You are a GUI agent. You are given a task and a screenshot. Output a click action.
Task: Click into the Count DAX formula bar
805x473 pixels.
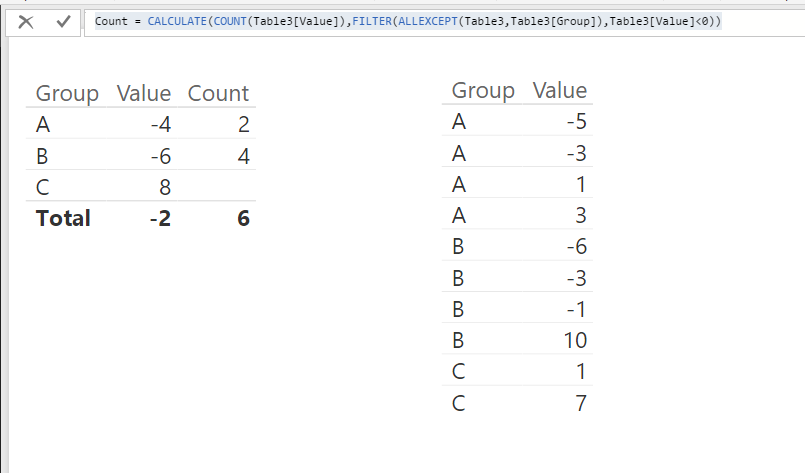pos(444,22)
